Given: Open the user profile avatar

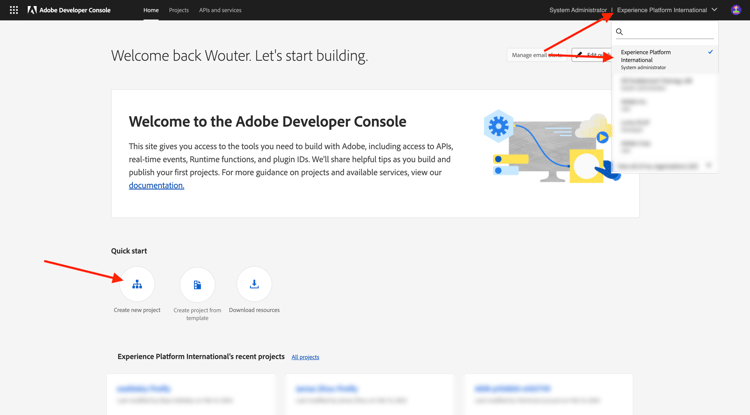Looking at the screenshot, I should click(x=736, y=10).
